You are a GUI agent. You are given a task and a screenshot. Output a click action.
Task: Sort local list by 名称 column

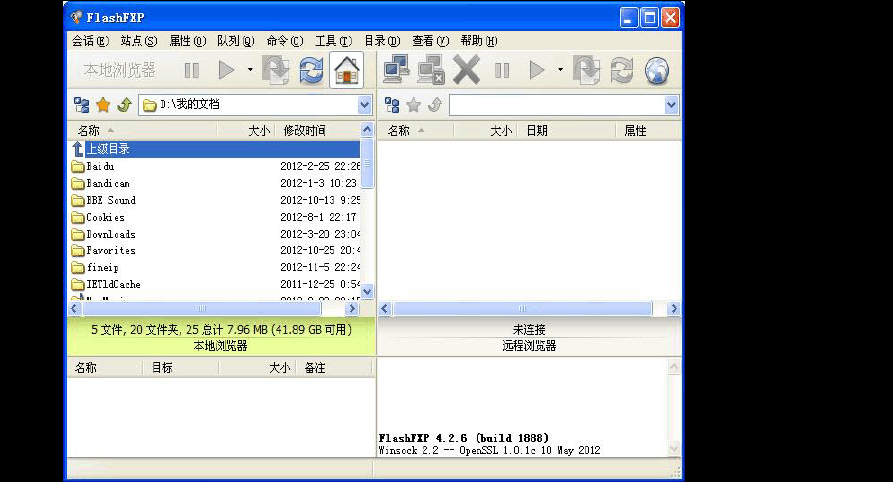142,130
